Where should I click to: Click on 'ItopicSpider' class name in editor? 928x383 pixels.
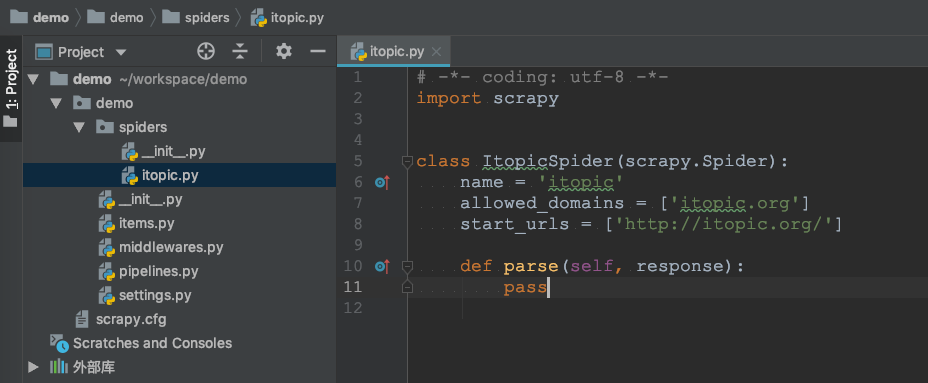pyautogui.click(x=548, y=161)
